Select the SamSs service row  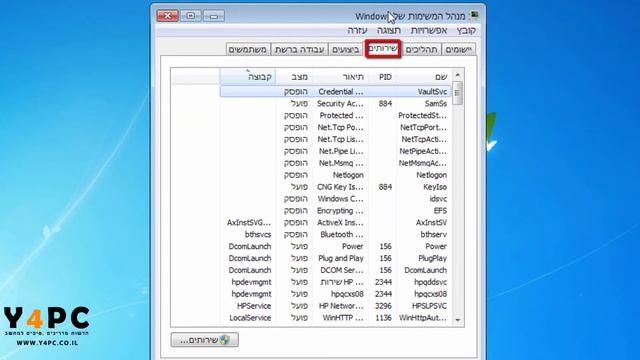[x=336, y=104]
